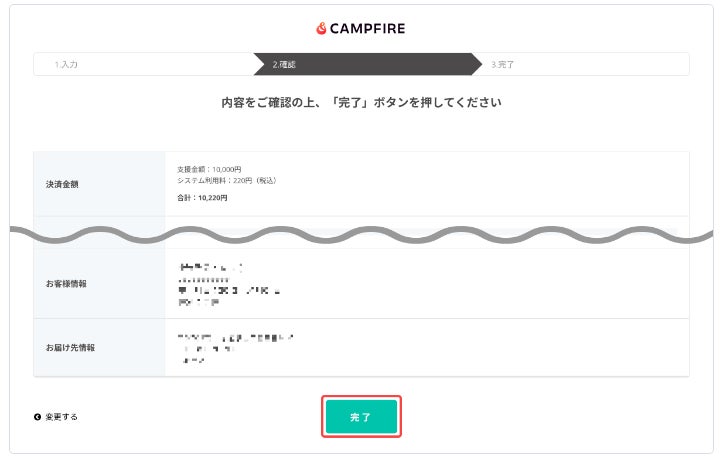This screenshot has width=720, height=459.
Task: Click the 合計 10,220円 total
Action: 202,198
